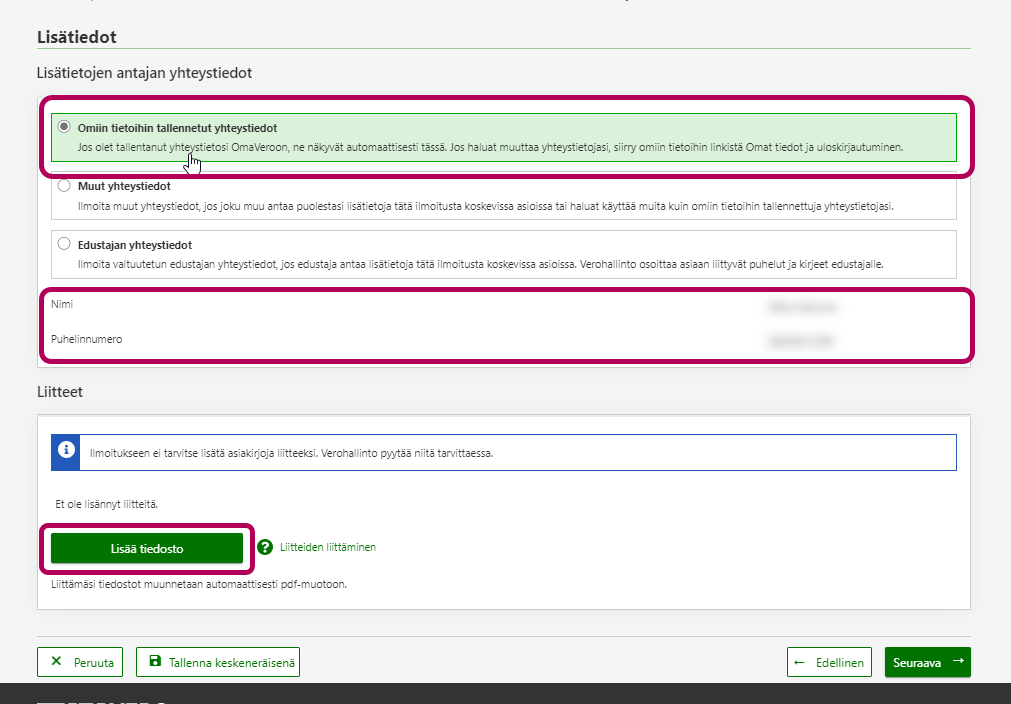Click the Lisätiedot section heading
The width and height of the screenshot is (1011, 704).
coord(77,37)
